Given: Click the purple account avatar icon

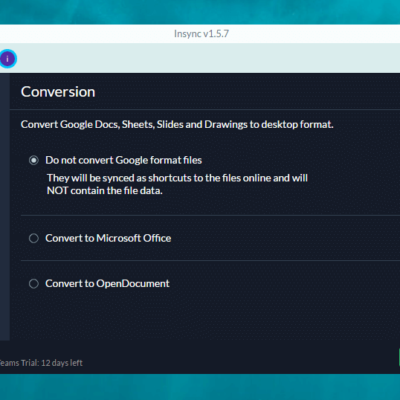Looking at the screenshot, I should [7, 59].
